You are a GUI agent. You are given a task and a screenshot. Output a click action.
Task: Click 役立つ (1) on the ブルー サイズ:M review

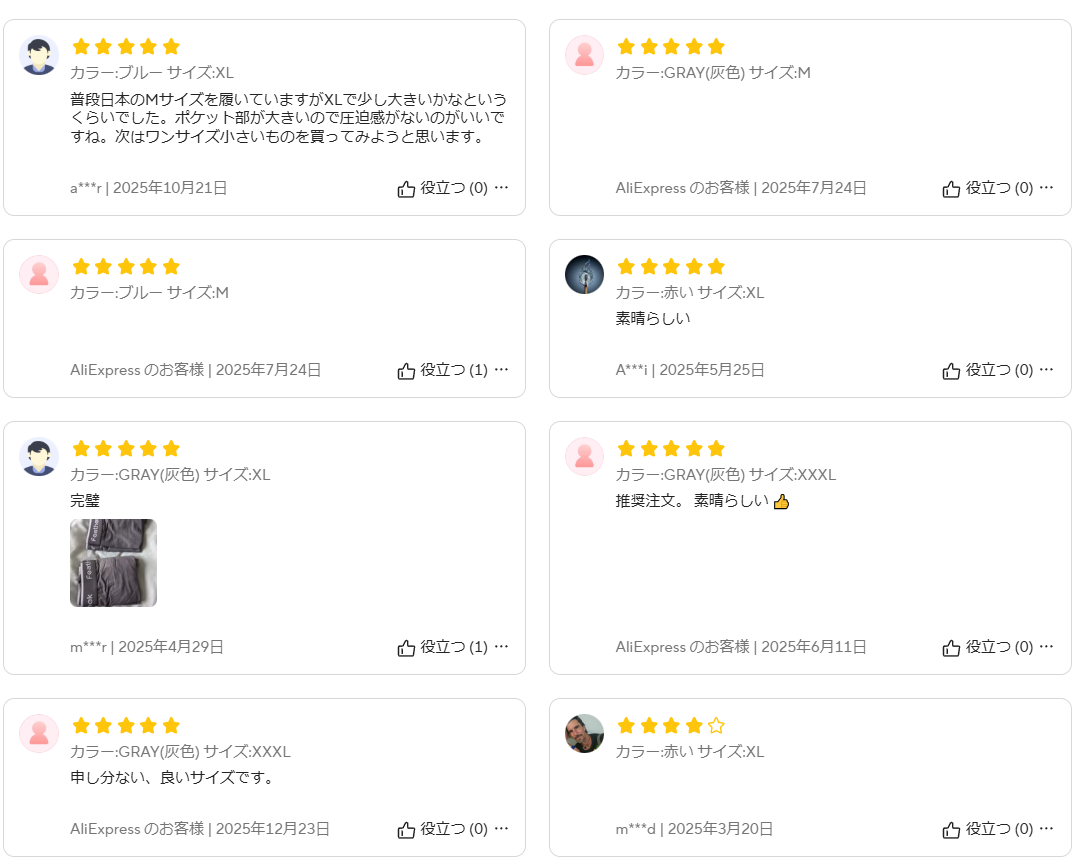454,370
